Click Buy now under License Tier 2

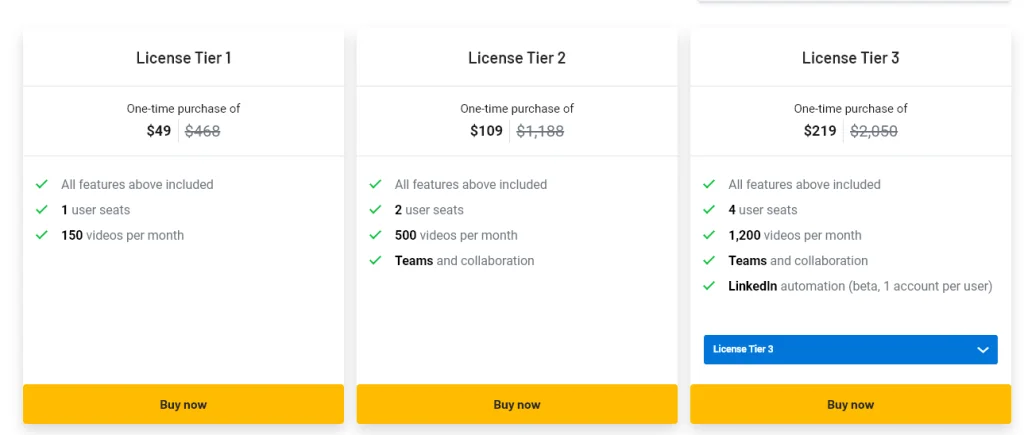pyautogui.click(x=517, y=405)
